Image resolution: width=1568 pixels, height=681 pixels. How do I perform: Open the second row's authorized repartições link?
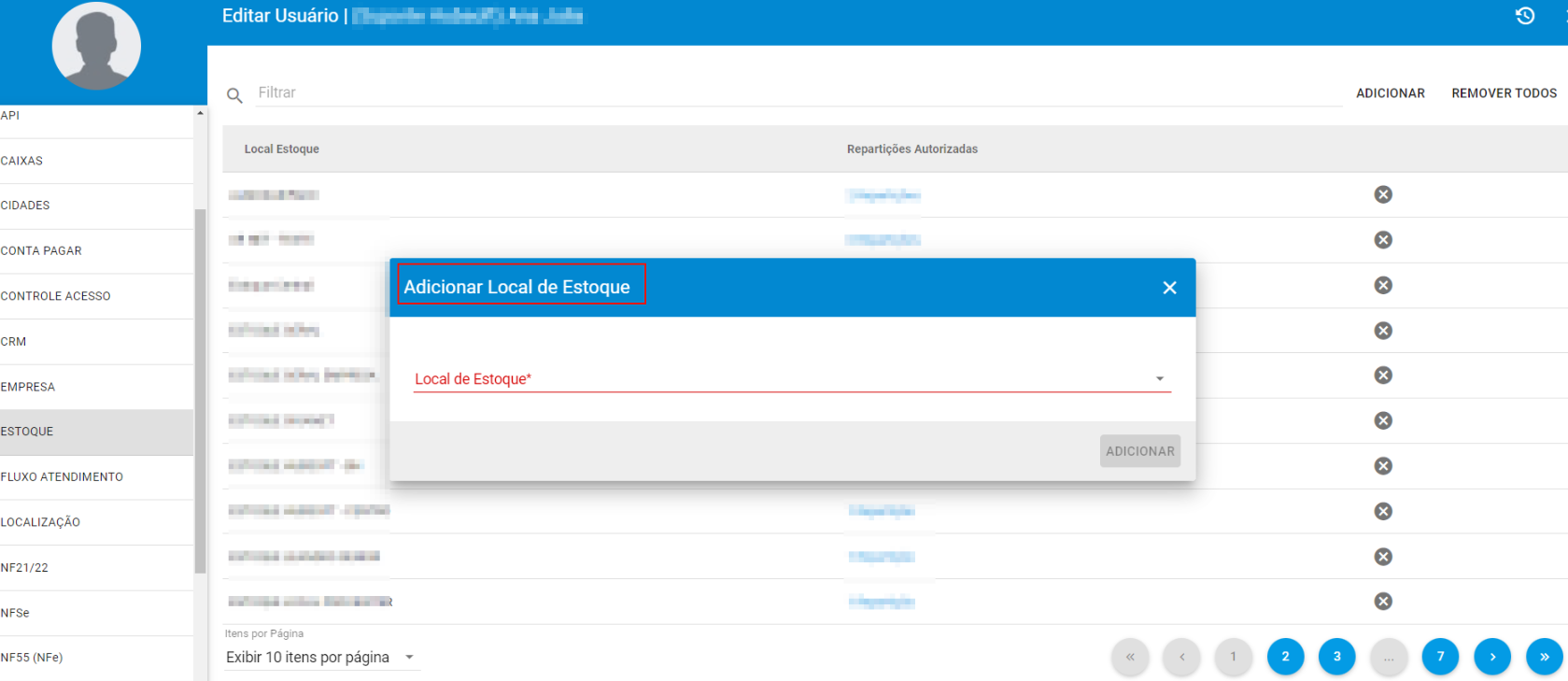tap(883, 240)
